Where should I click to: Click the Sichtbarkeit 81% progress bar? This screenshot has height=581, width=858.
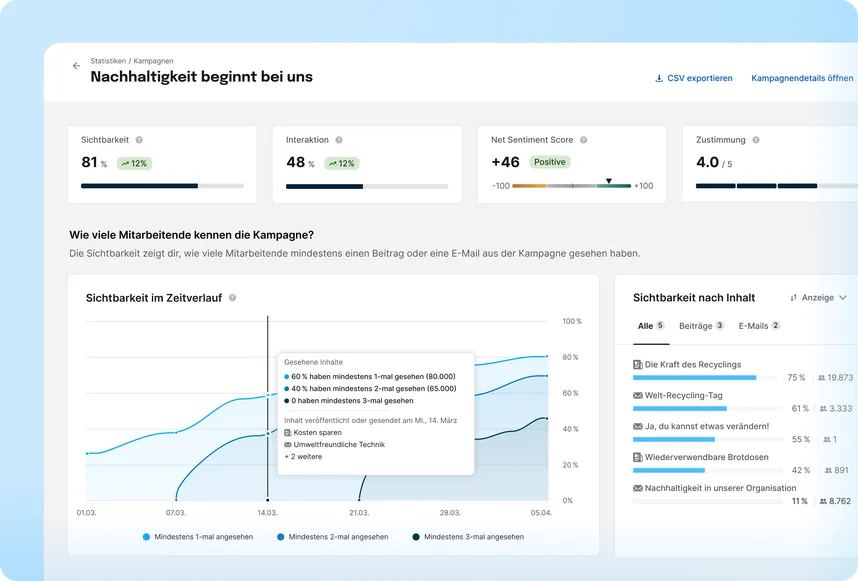(162, 186)
